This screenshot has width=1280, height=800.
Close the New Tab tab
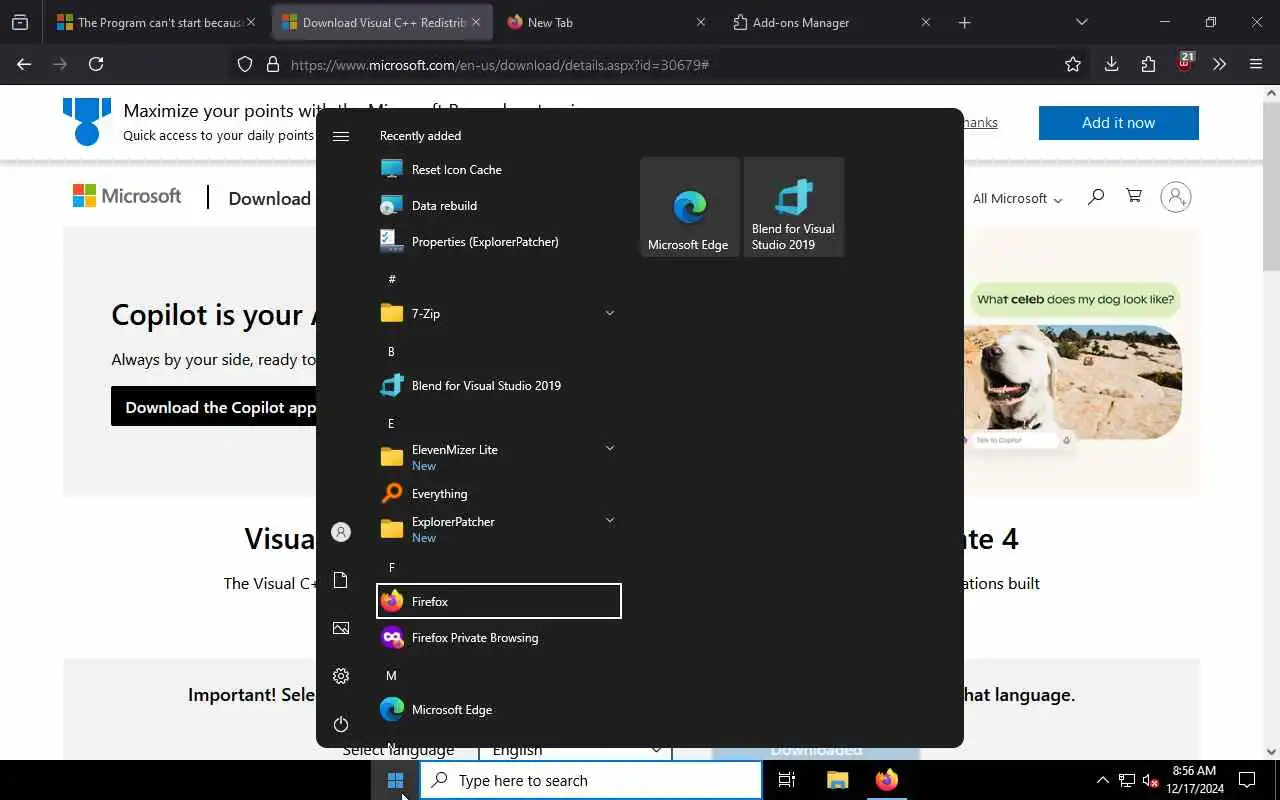click(700, 22)
